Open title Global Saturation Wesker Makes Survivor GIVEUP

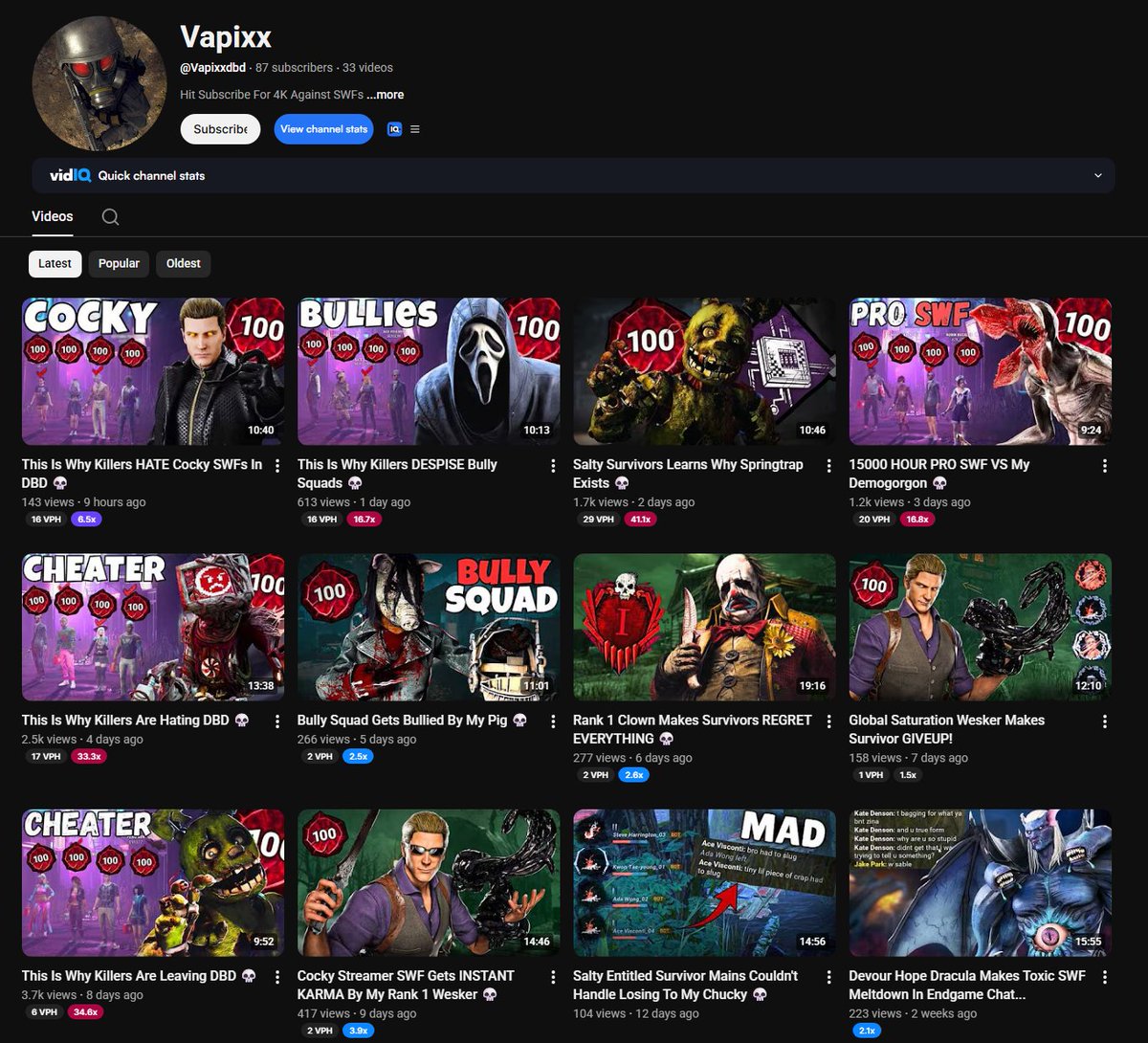point(946,729)
